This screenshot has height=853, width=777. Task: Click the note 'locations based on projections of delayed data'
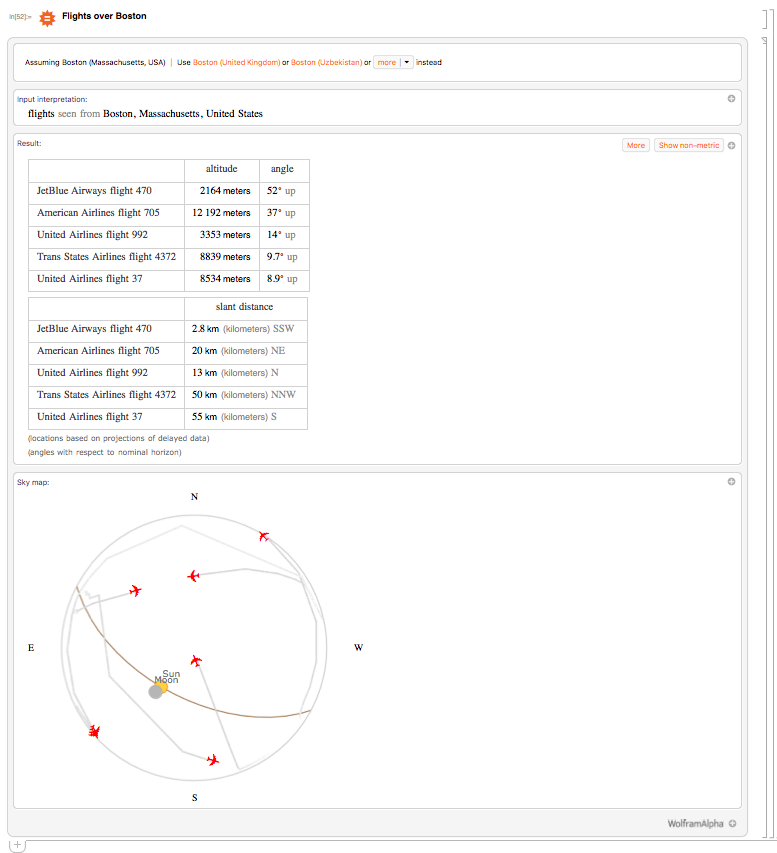pyautogui.click(x=119, y=438)
